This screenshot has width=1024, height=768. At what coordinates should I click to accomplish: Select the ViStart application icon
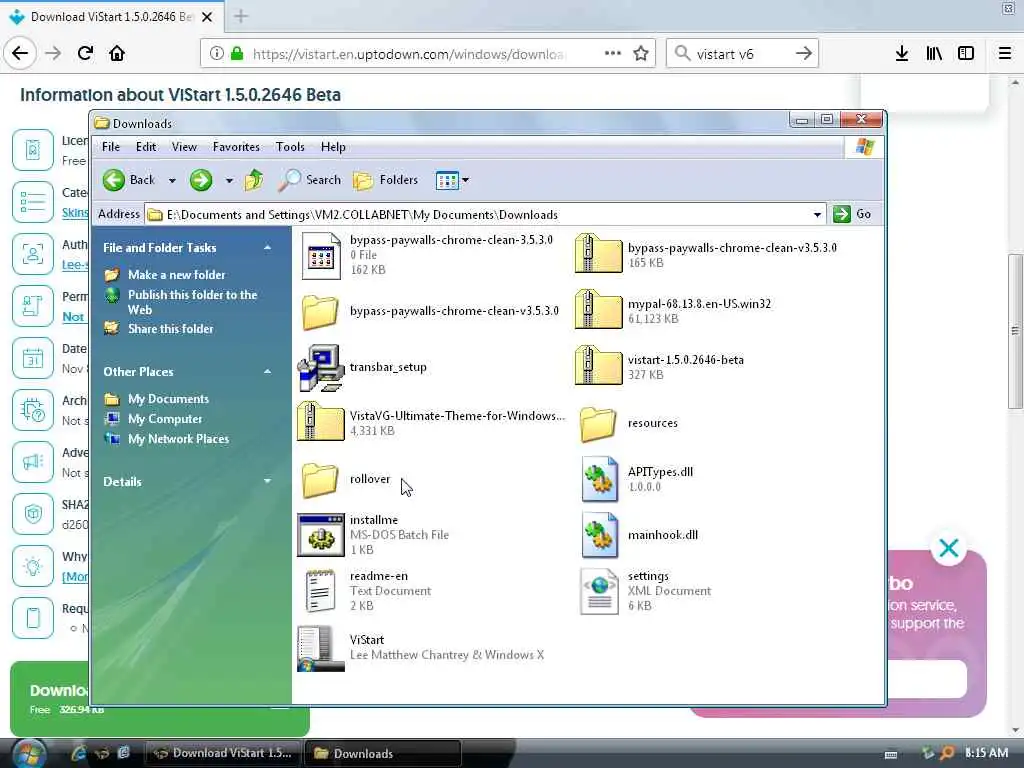[321, 648]
